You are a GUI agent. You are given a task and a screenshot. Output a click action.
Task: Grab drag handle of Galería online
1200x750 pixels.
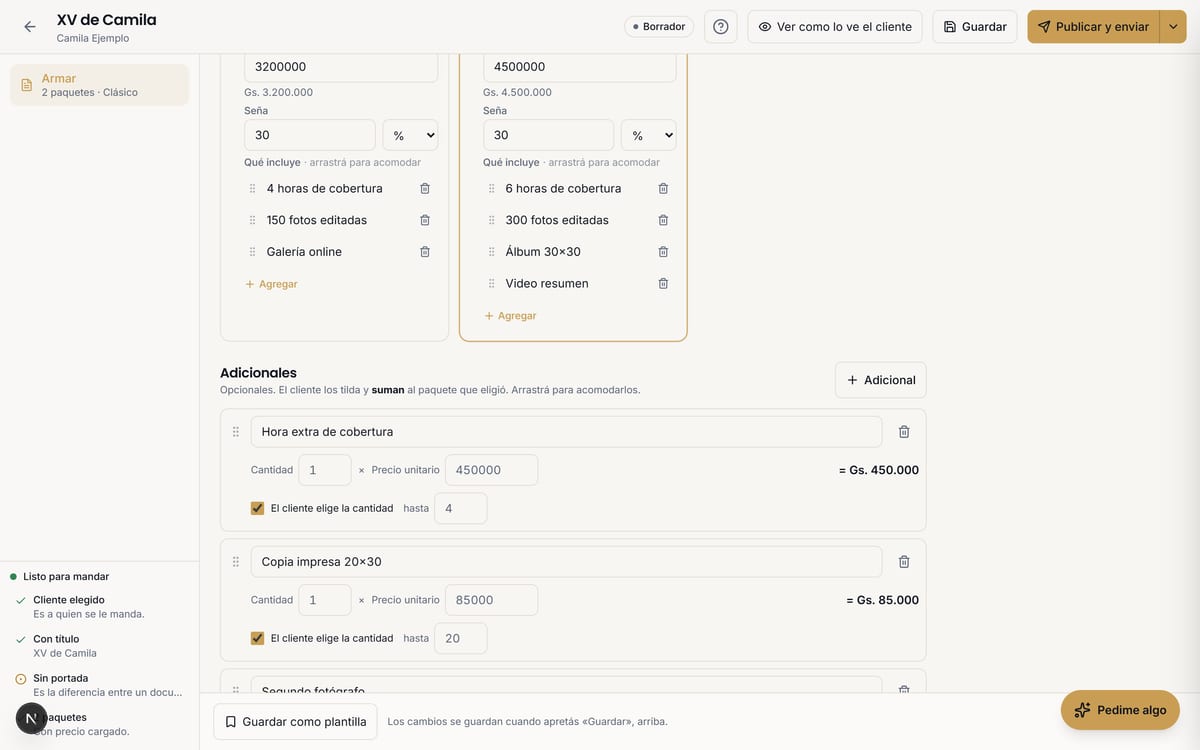click(x=252, y=252)
